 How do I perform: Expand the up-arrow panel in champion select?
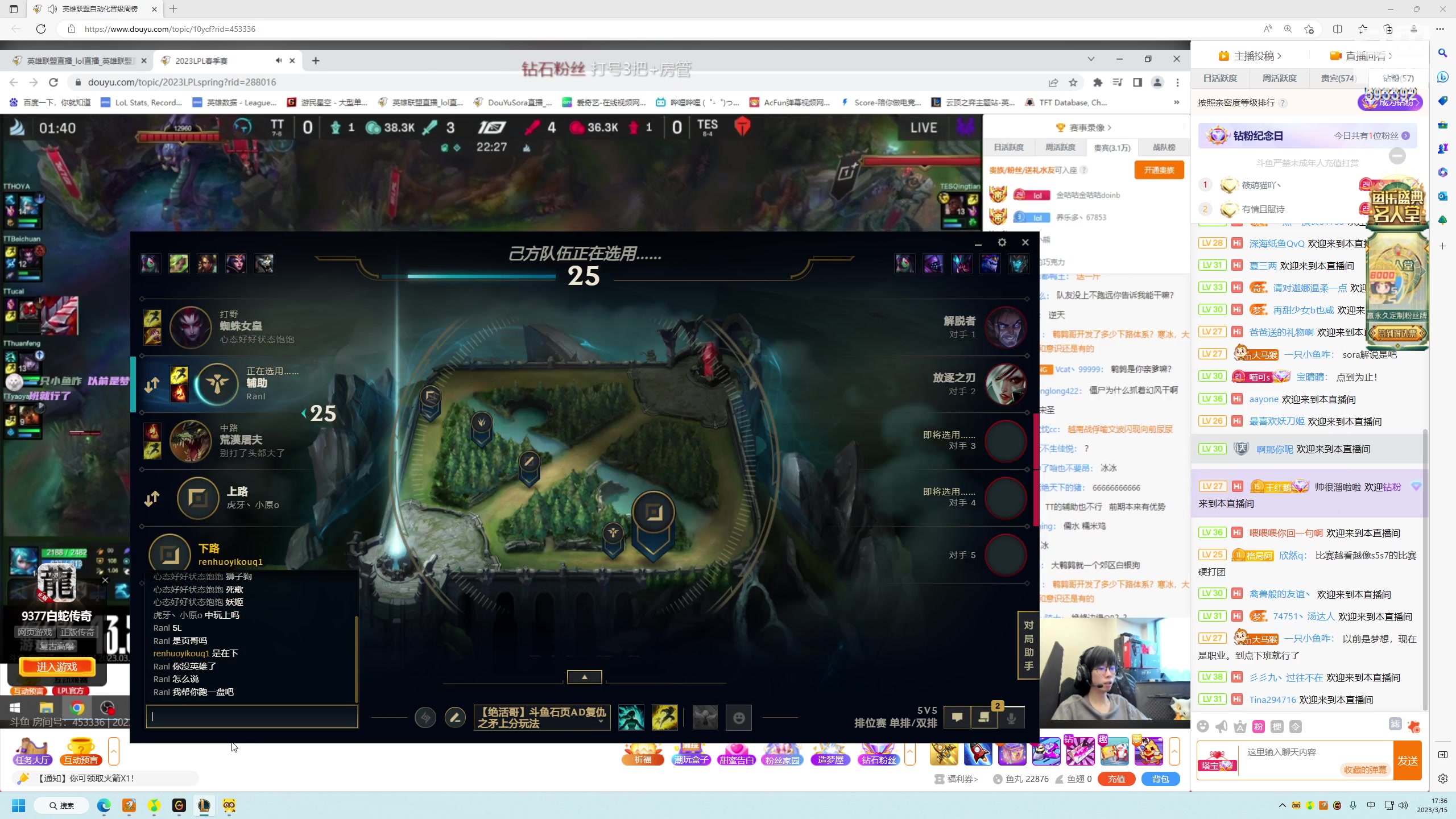(x=584, y=677)
